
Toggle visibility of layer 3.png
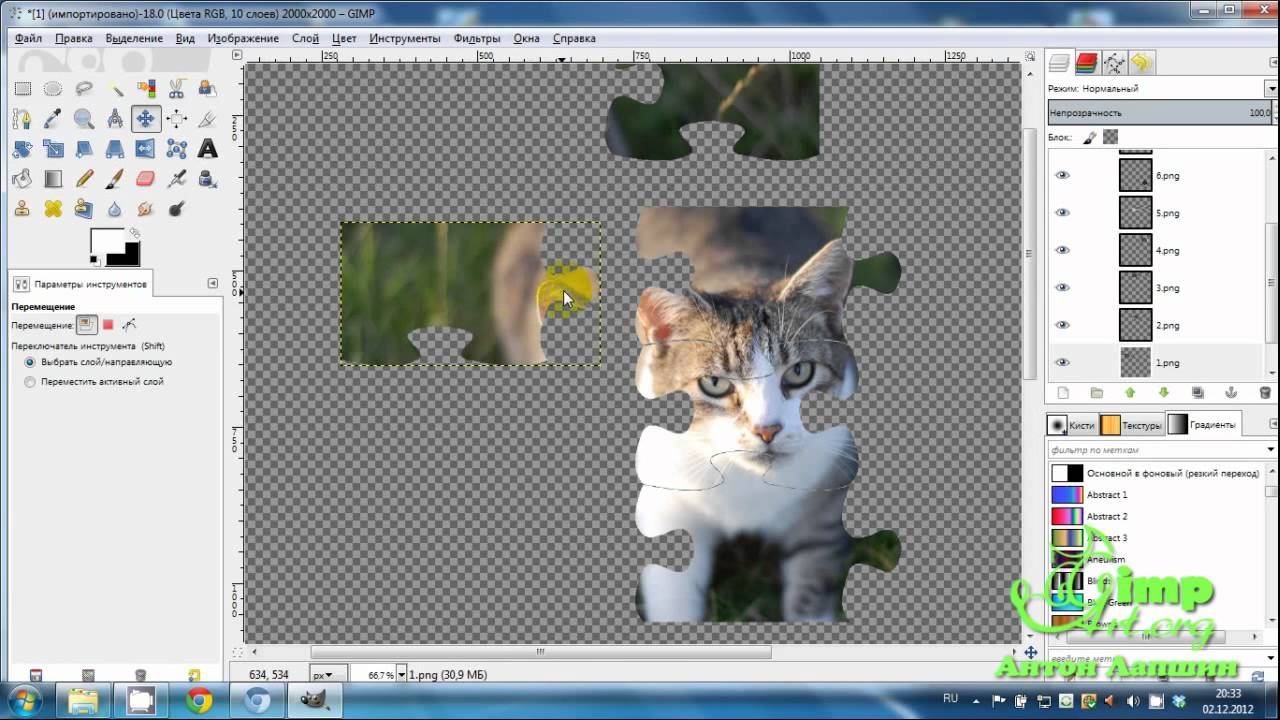coord(1062,288)
